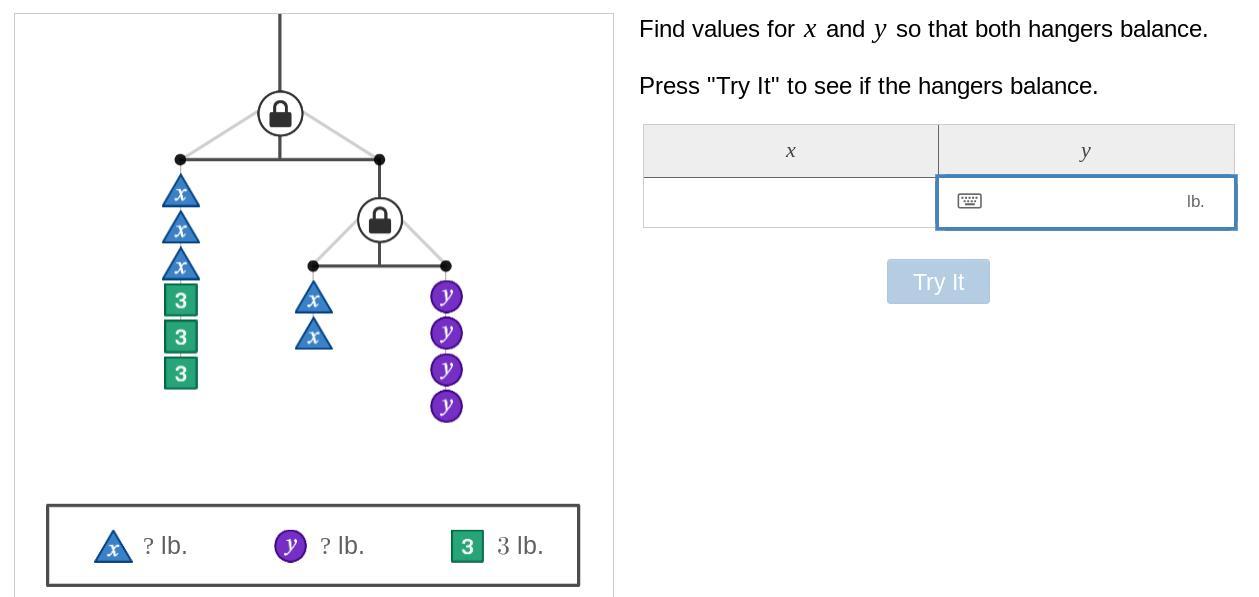Image resolution: width=1259 pixels, height=597 pixels.
Task: Click the second purple y circle from the top
Action: tap(446, 332)
